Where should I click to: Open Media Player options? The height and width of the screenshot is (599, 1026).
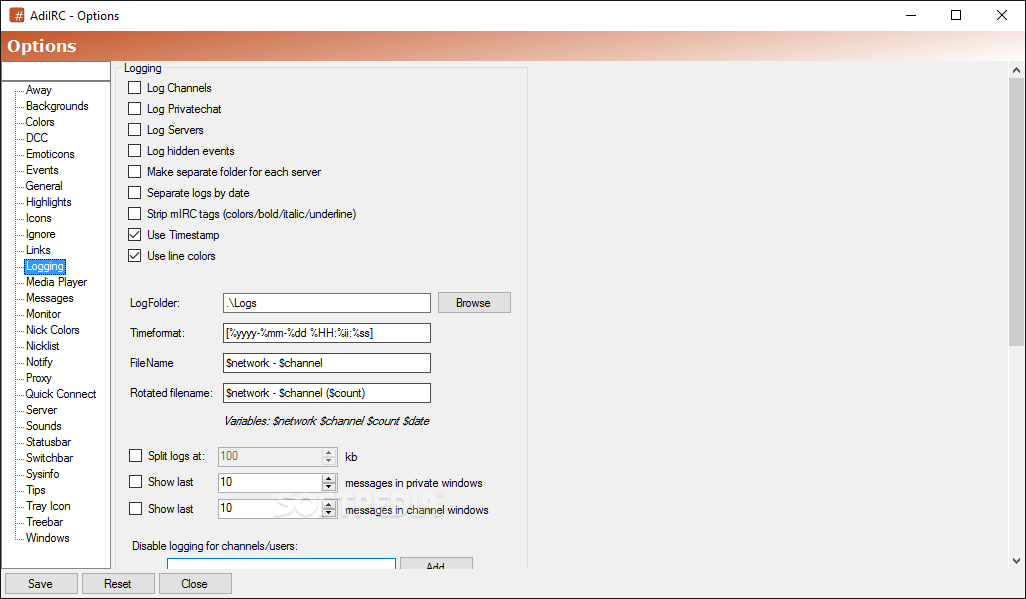coord(56,282)
